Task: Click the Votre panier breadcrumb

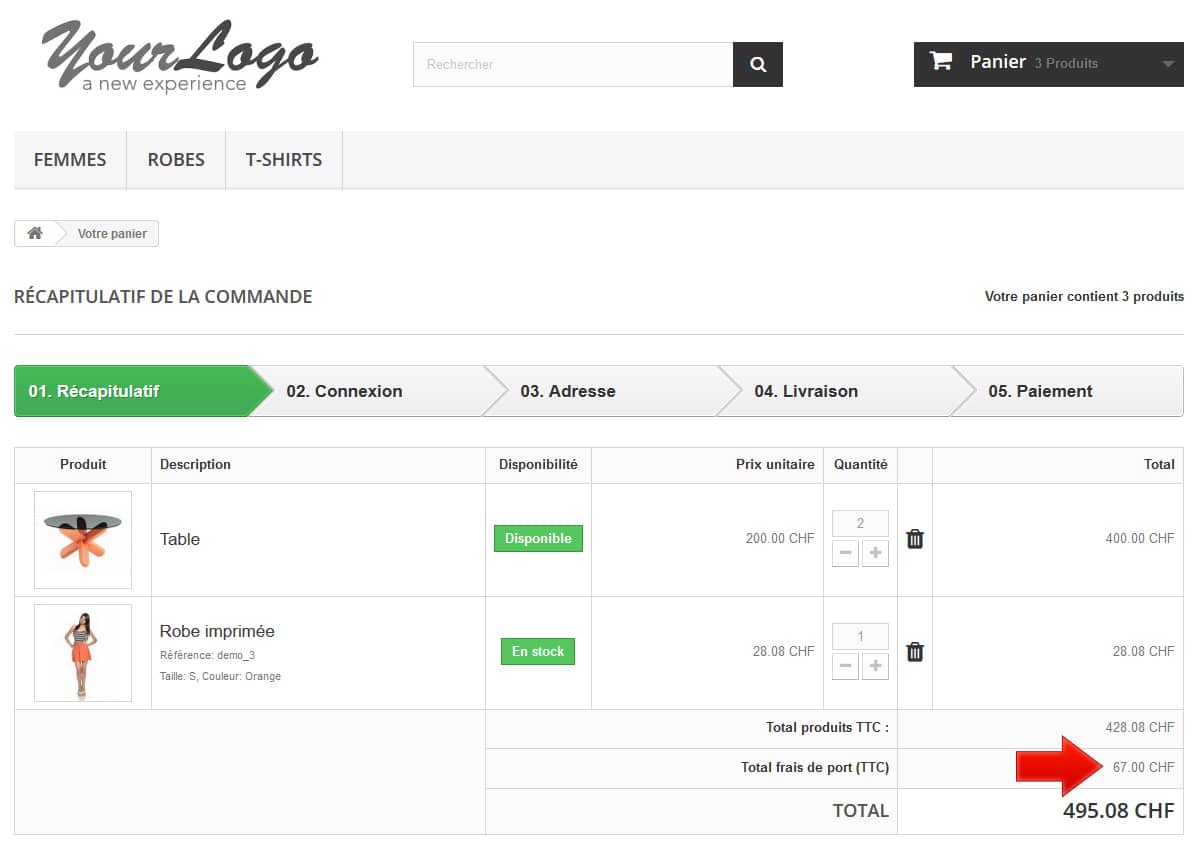Action: [x=112, y=234]
